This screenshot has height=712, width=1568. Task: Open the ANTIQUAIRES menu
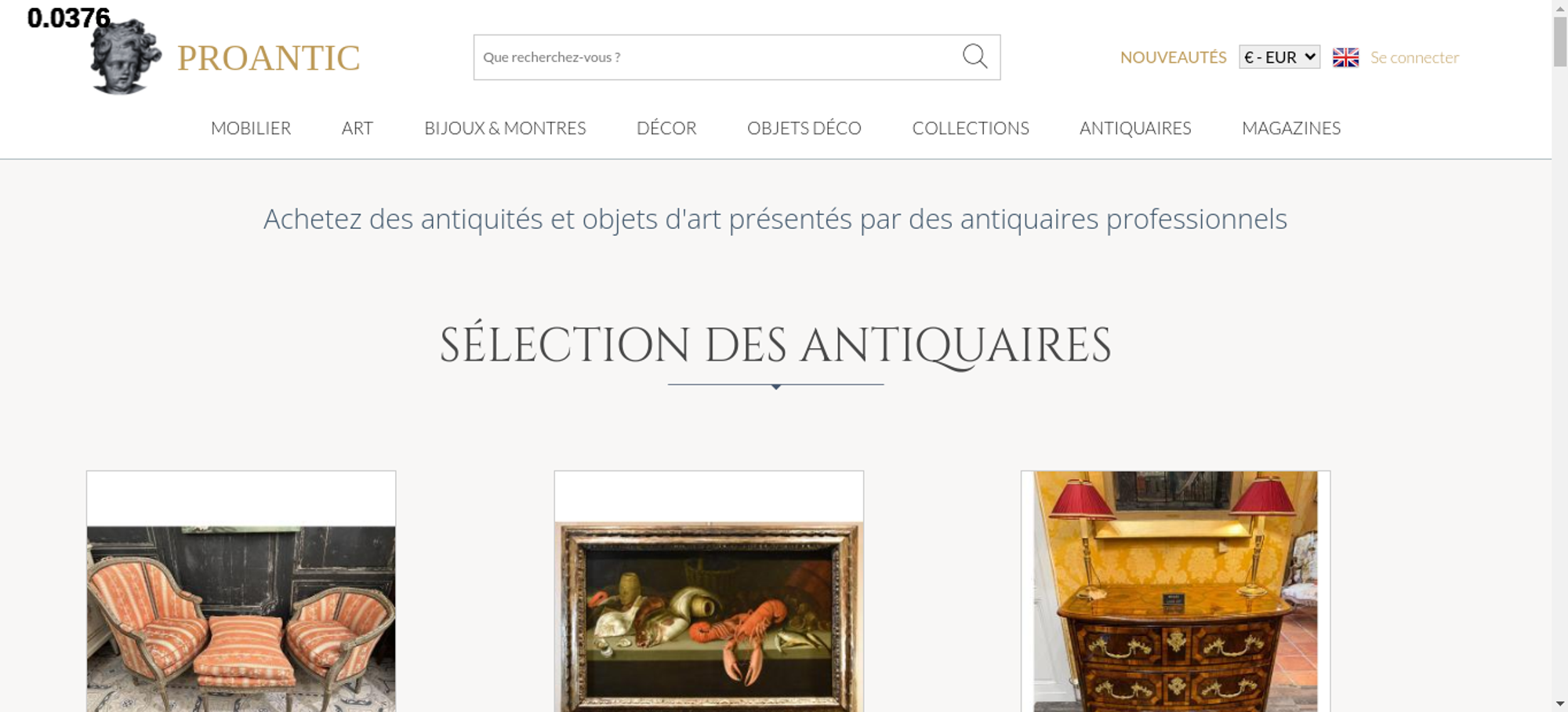pyautogui.click(x=1135, y=128)
